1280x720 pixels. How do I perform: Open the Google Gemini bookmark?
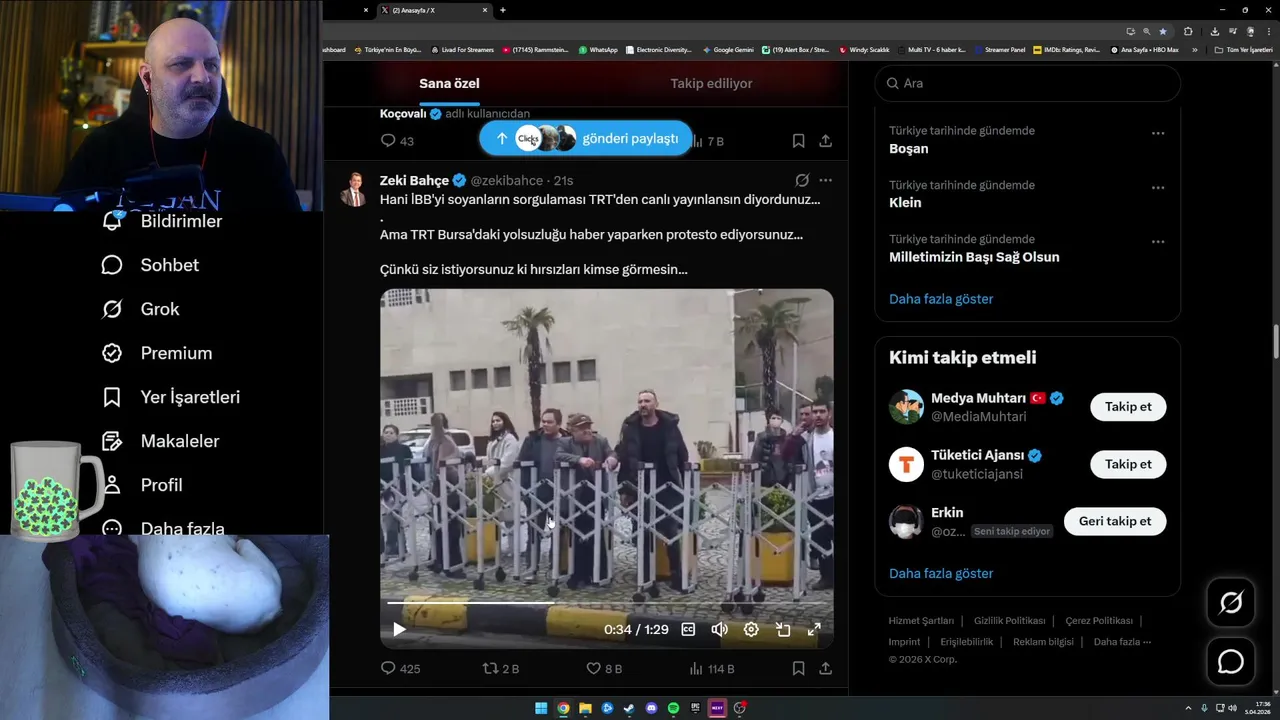click(728, 49)
